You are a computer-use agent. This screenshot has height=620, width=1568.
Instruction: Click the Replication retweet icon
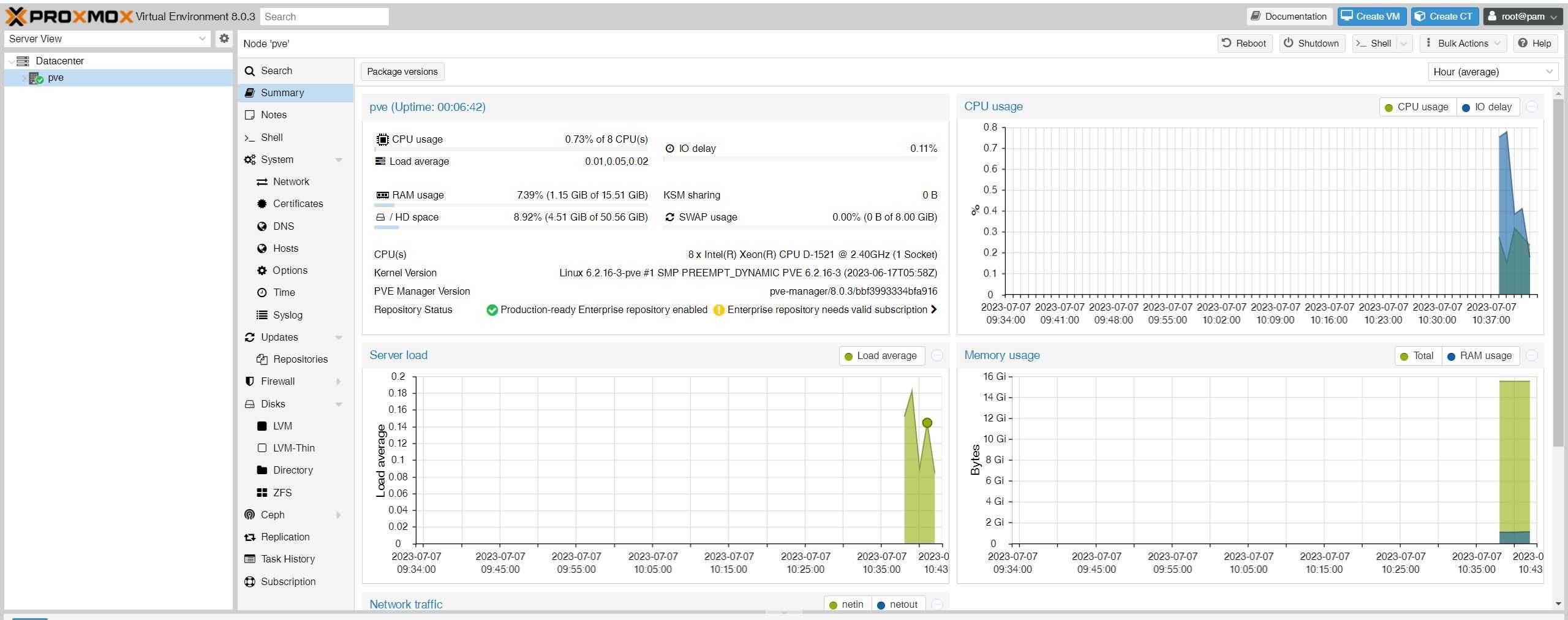coord(250,537)
